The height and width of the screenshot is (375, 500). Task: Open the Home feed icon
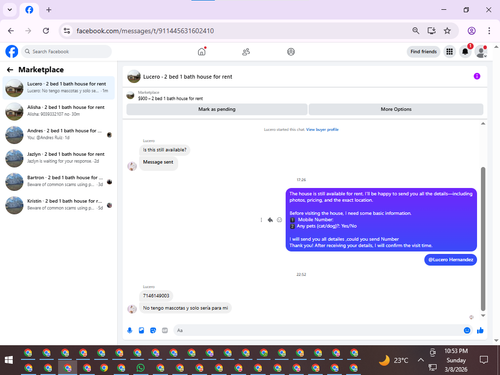pyautogui.click(x=202, y=52)
